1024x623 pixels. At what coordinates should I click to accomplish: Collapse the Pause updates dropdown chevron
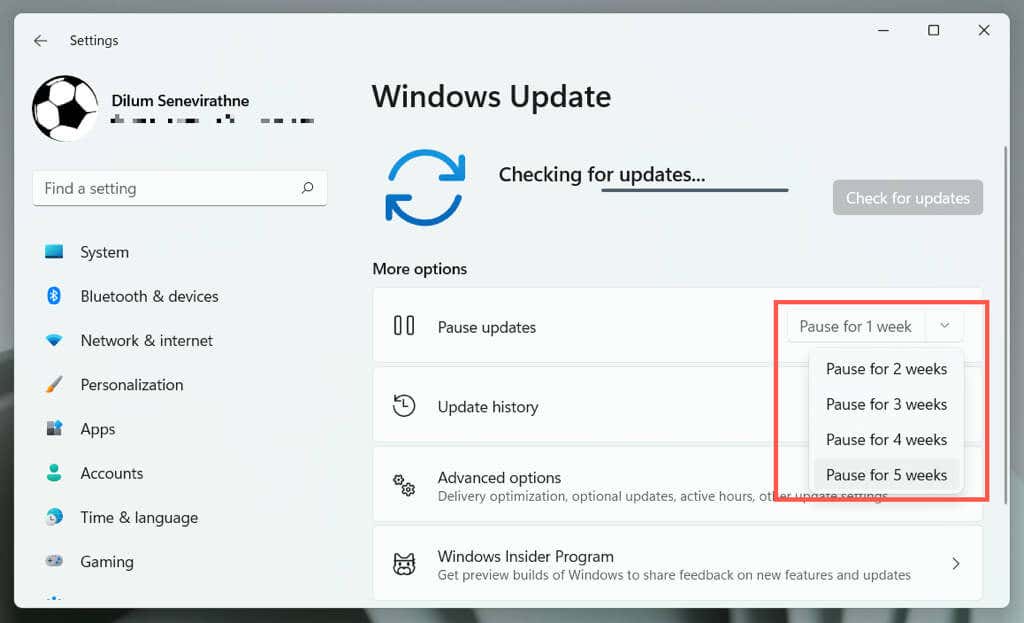pyautogui.click(x=944, y=326)
